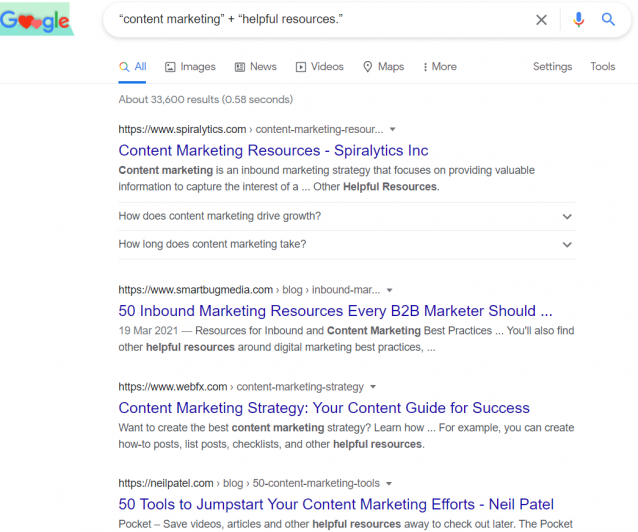
Task: Open dropdown arrow beside webfx.com URL
Action: tap(373, 387)
